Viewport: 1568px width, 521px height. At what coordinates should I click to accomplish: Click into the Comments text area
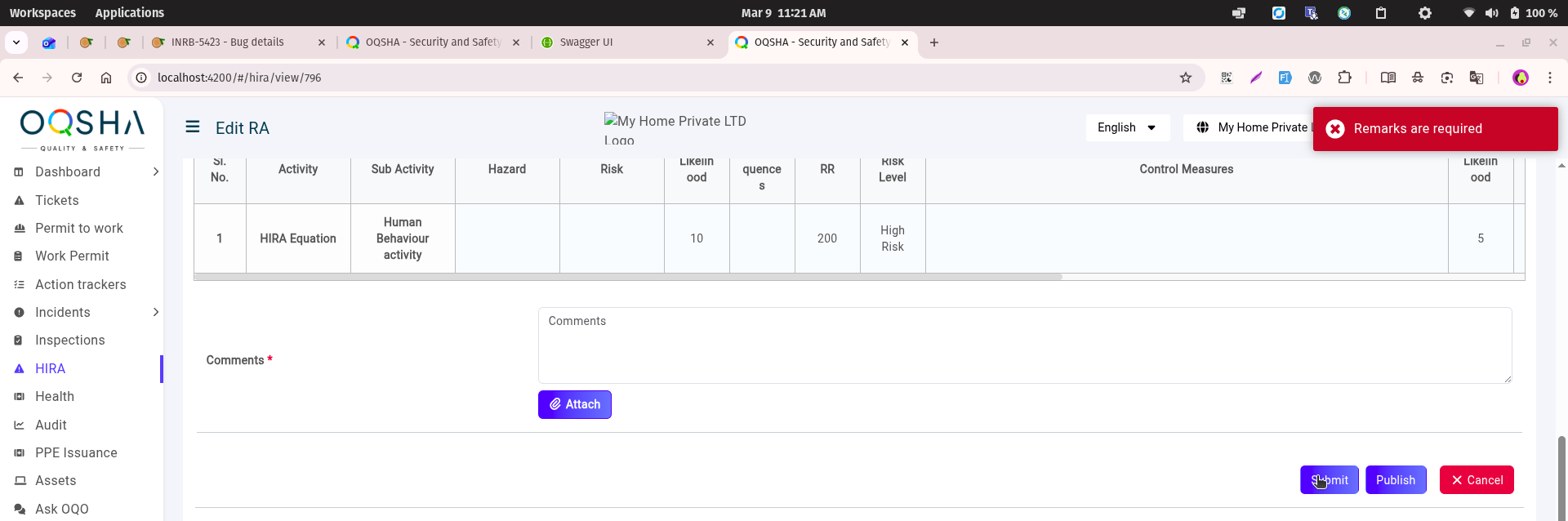pyautogui.click(x=1024, y=345)
